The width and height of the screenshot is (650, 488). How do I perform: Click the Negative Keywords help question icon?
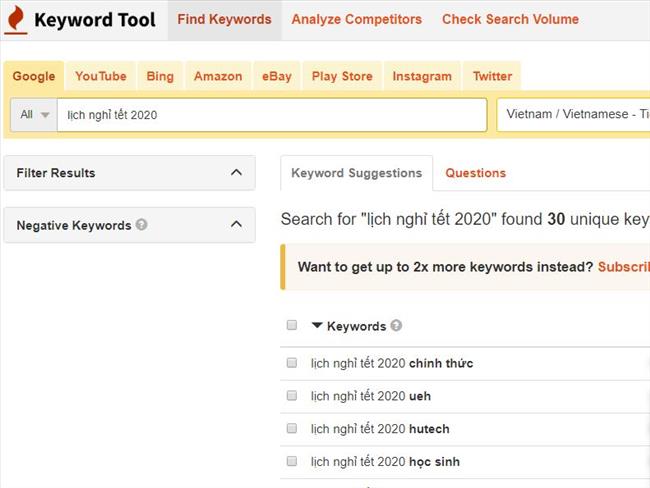pyautogui.click(x=141, y=225)
